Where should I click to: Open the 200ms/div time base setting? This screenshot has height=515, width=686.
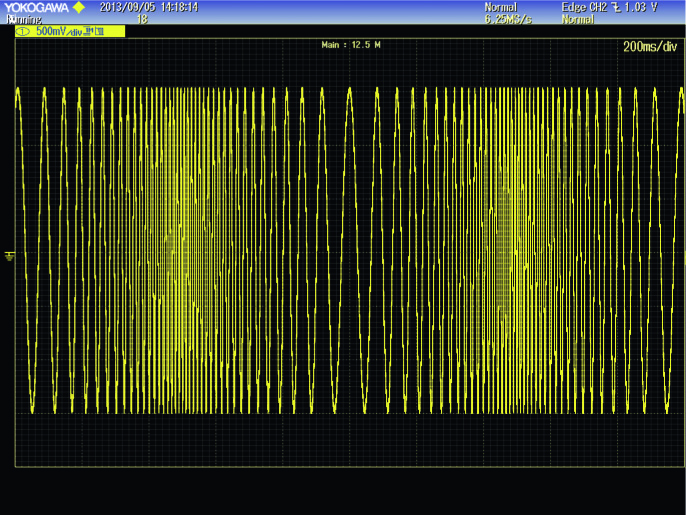pos(650,46)
